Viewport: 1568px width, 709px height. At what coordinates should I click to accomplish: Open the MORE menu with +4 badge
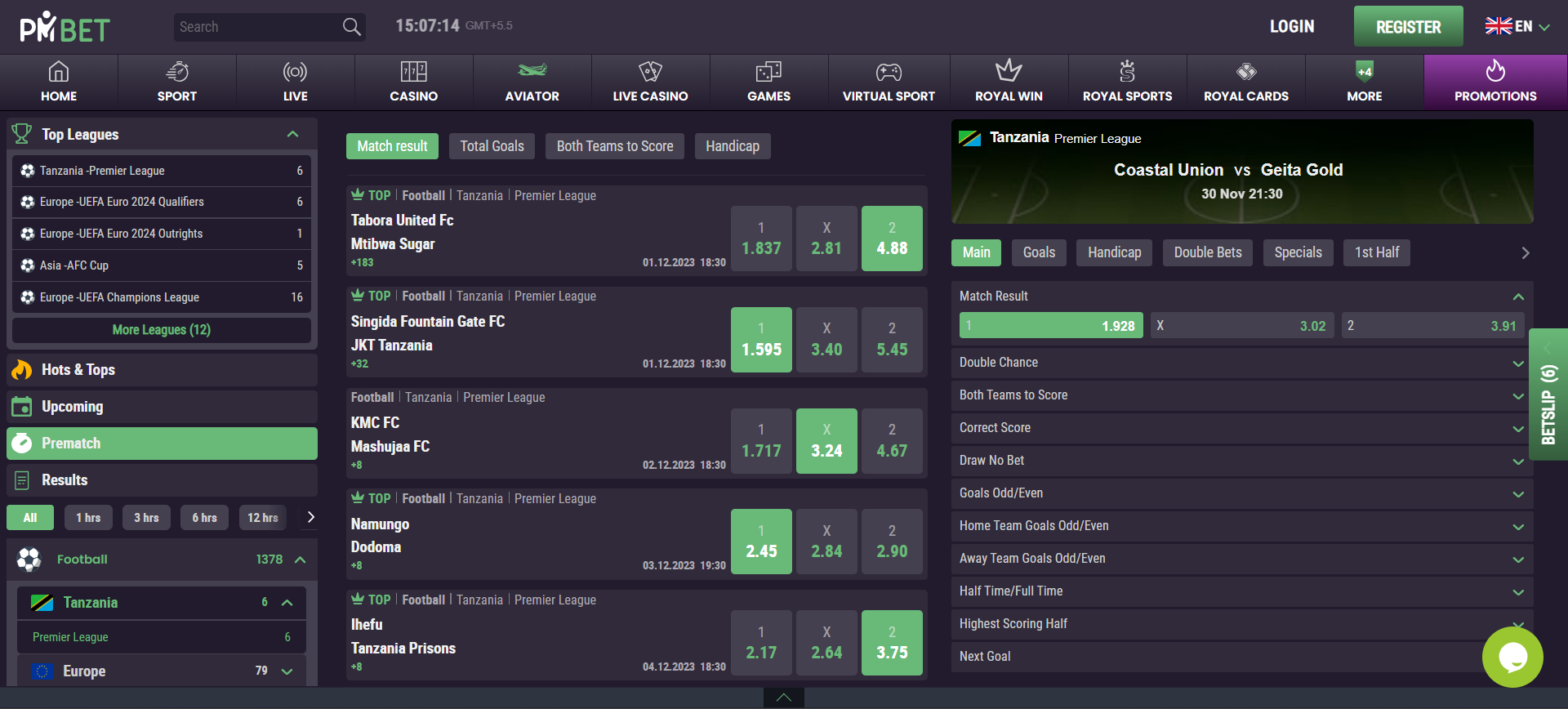1364,82
